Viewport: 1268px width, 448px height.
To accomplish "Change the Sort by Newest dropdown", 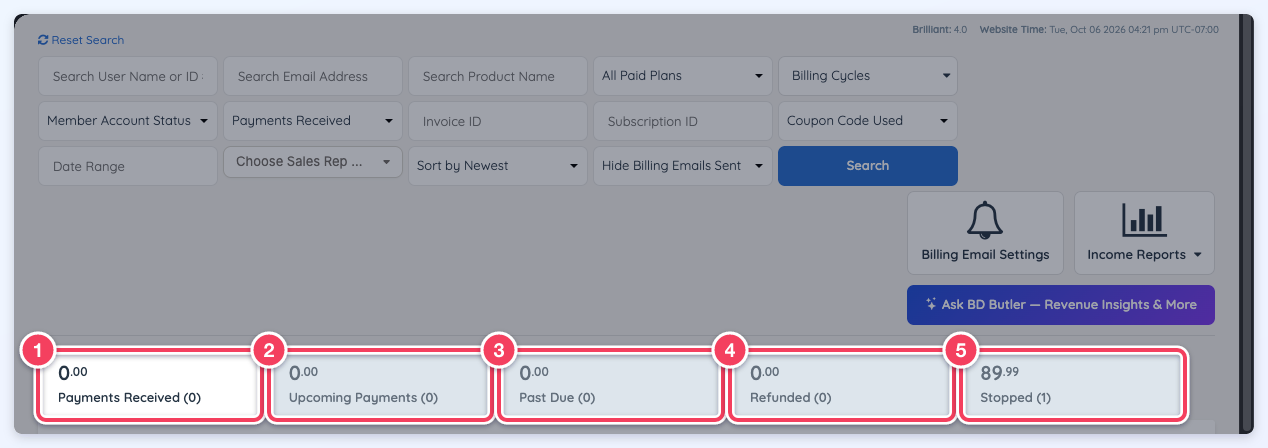I will pos(498,166).
